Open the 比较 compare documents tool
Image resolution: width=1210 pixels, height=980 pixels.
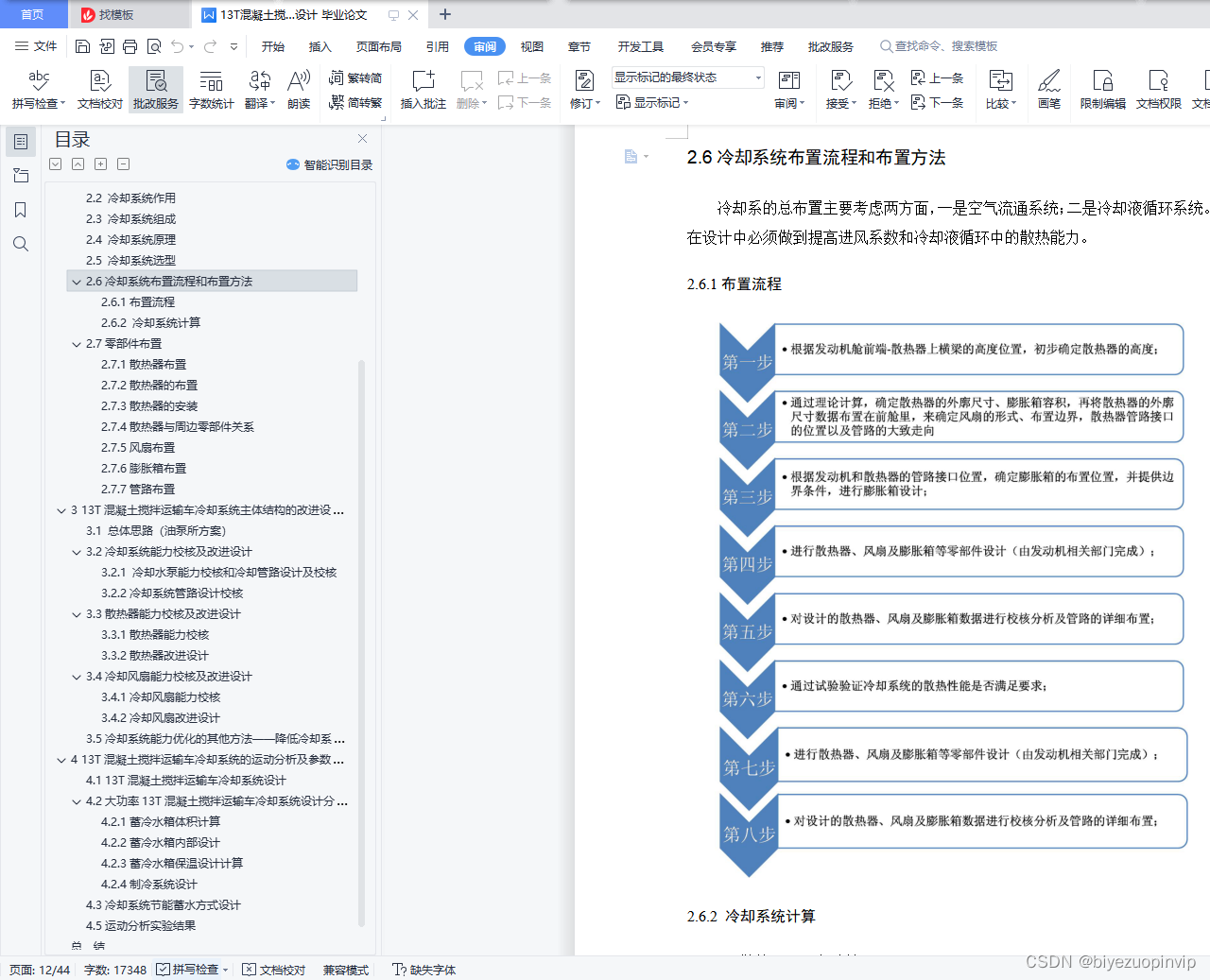[1000, 90]
